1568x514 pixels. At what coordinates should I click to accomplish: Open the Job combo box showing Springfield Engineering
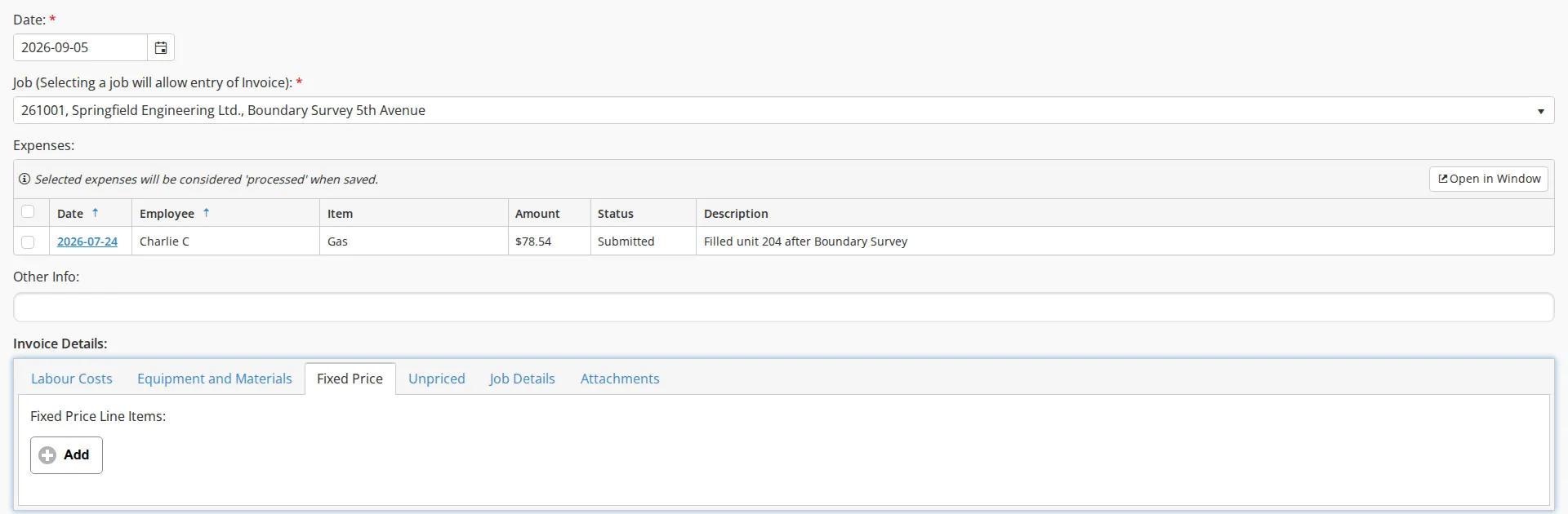click(783, 111)
